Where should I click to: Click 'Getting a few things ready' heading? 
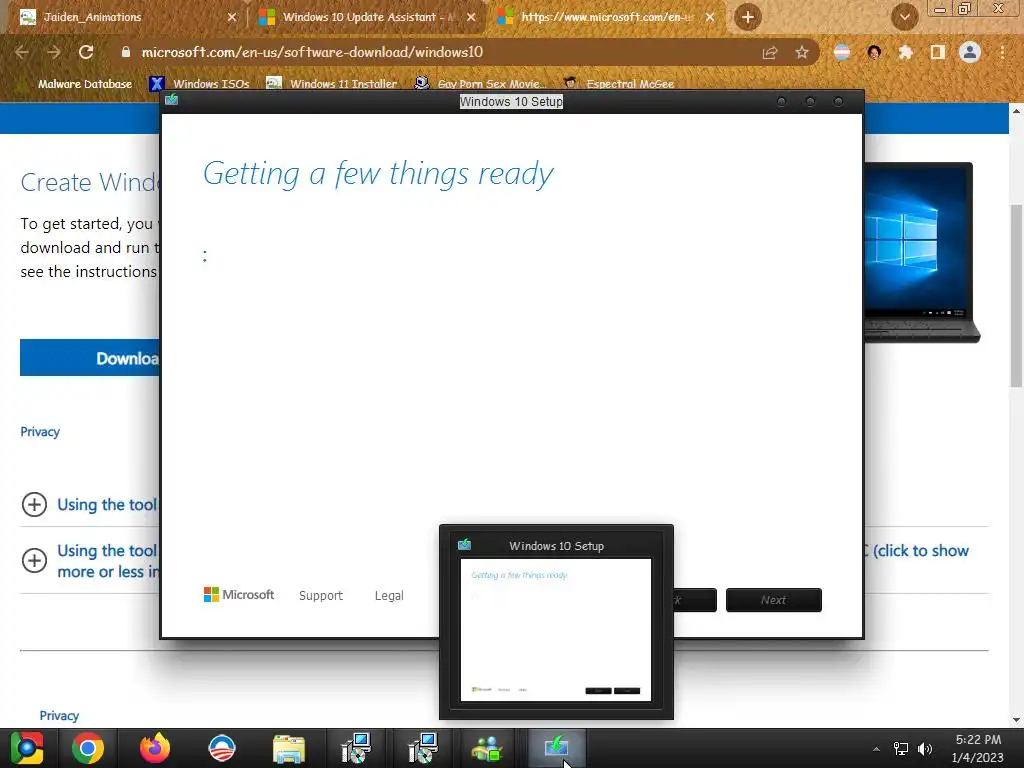pyautogui.click(x=378, y=174)
